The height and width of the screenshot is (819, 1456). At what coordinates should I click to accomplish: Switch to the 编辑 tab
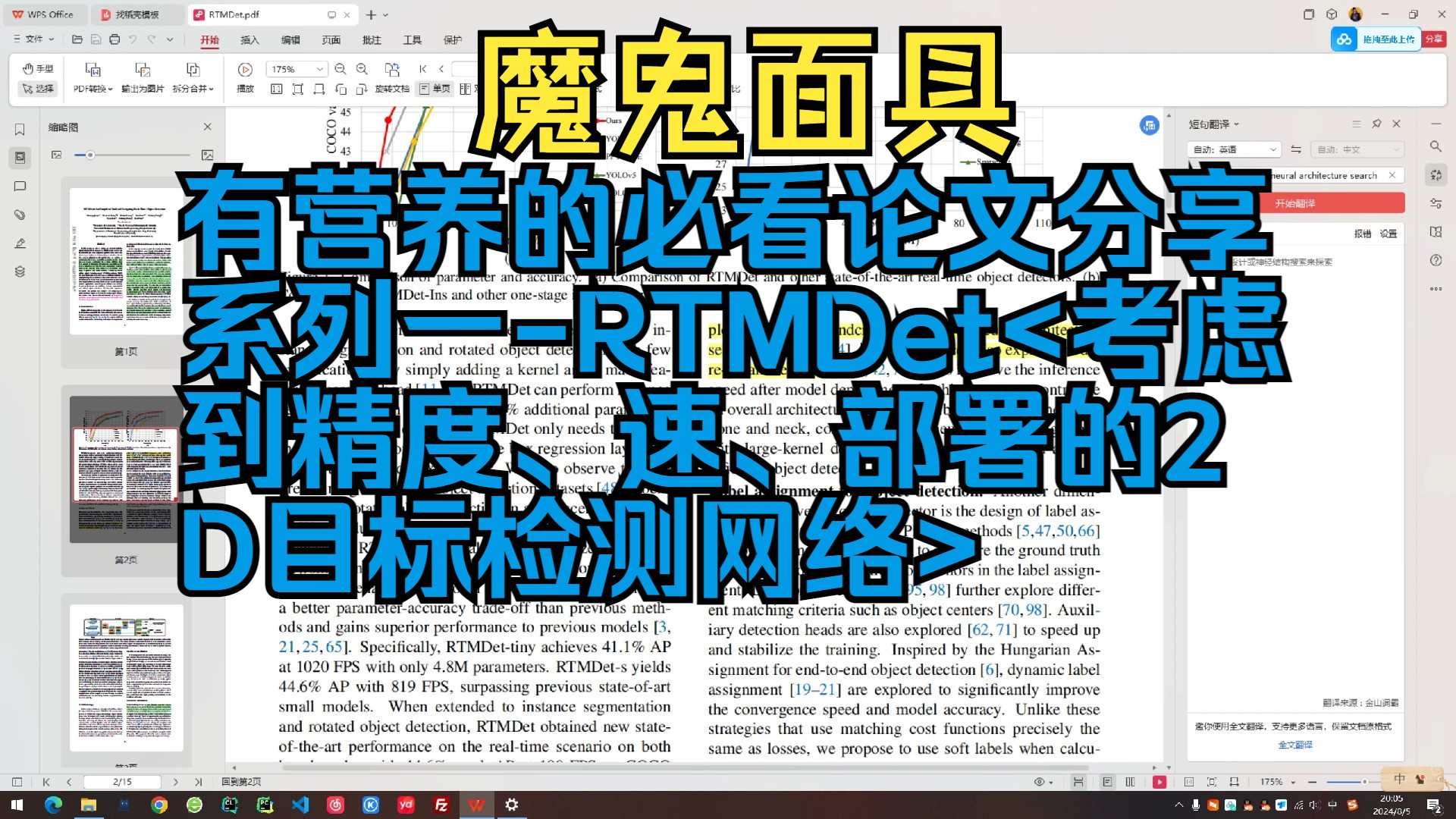290,40
